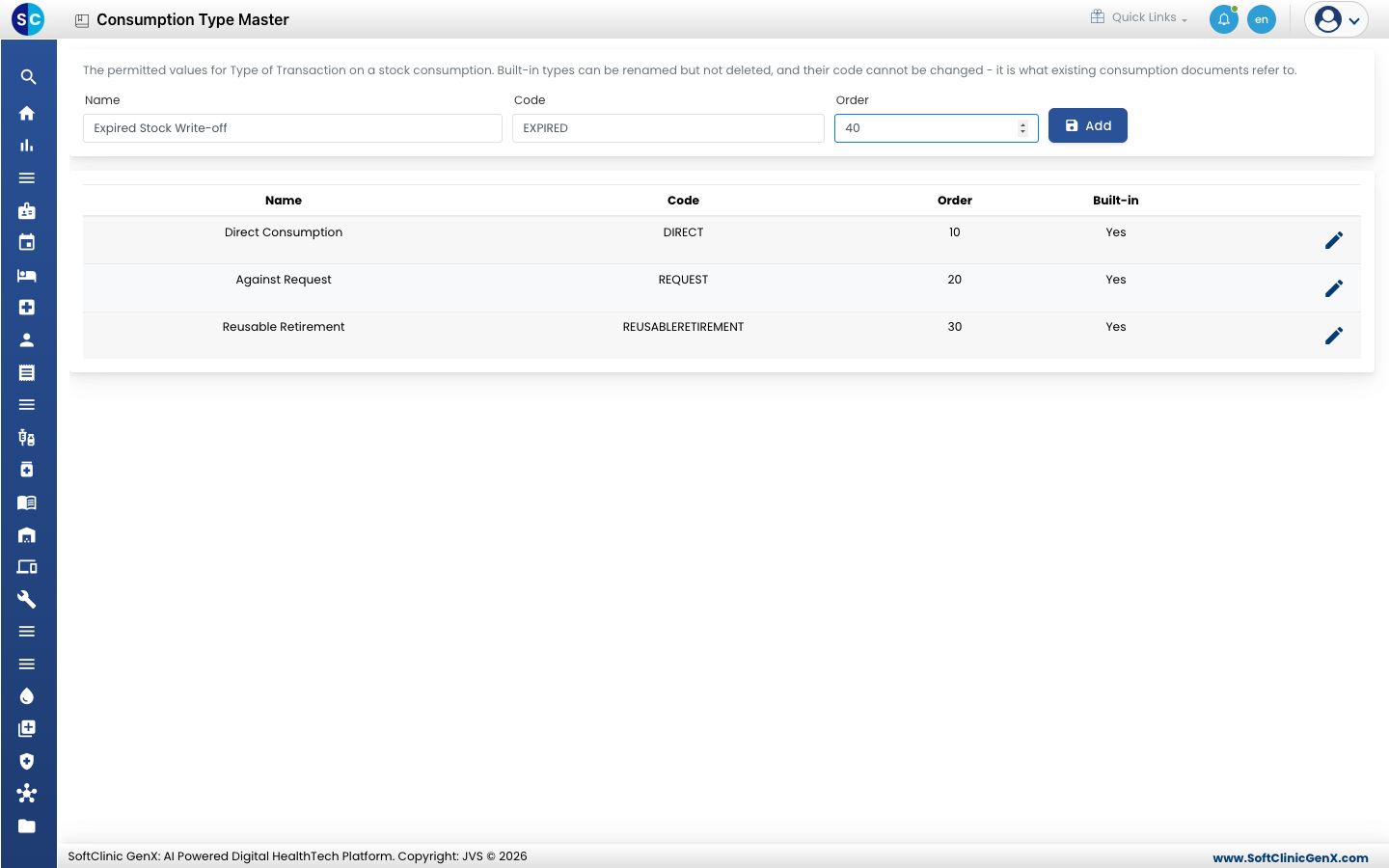Click the DIRECT code cell
The image size is (1389, 868).
coord(683,232)
